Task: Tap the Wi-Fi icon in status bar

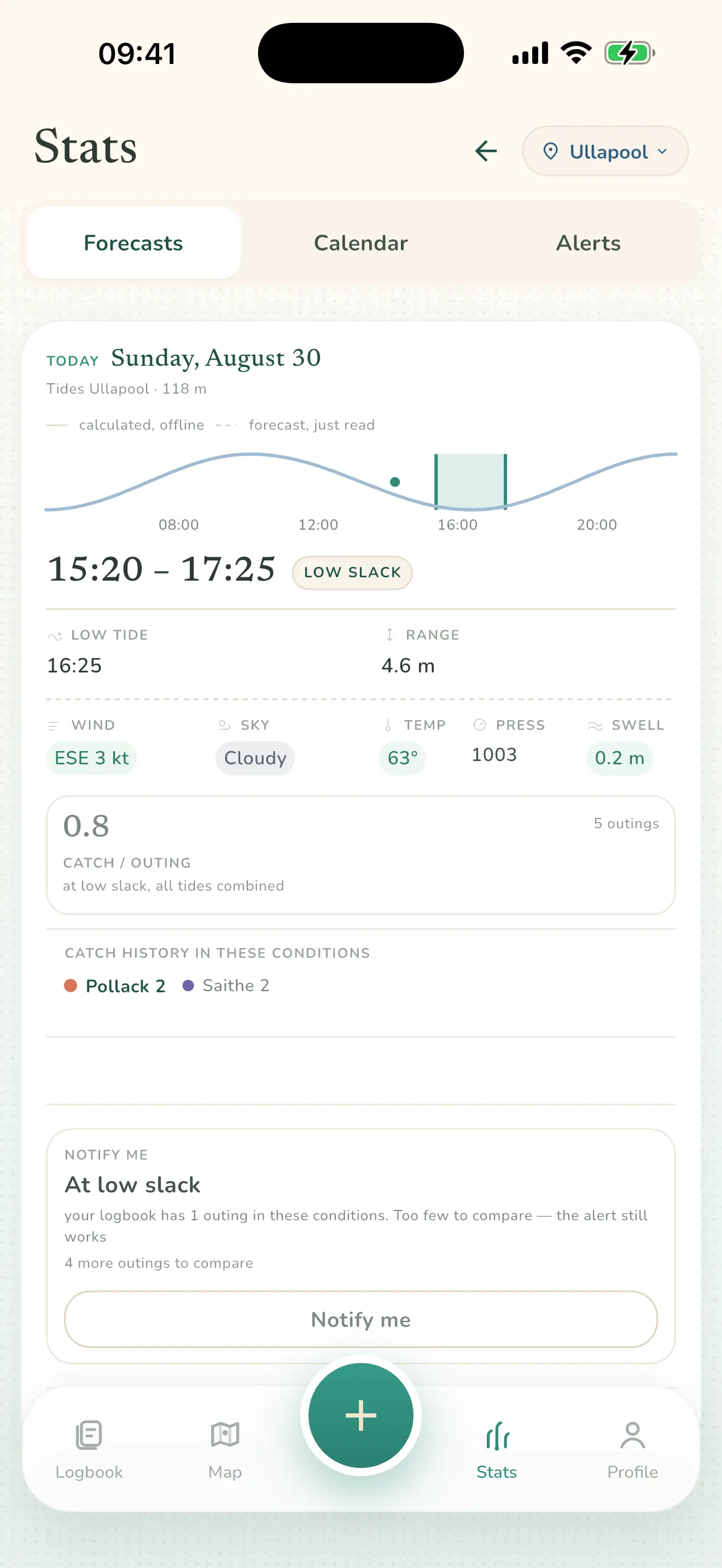Action: (x=576, y=52)
